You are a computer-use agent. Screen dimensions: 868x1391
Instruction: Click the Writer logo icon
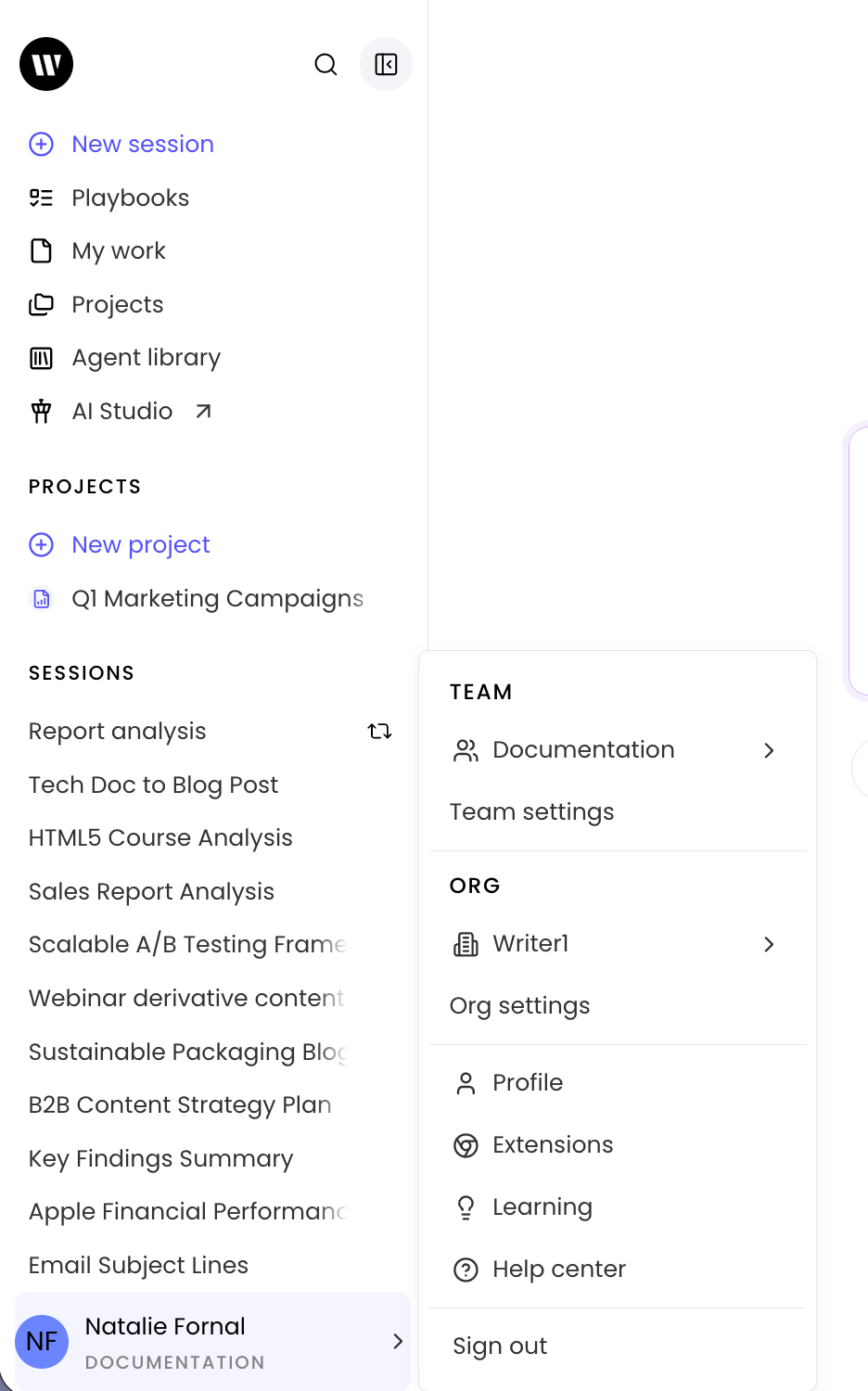point(46,64)
